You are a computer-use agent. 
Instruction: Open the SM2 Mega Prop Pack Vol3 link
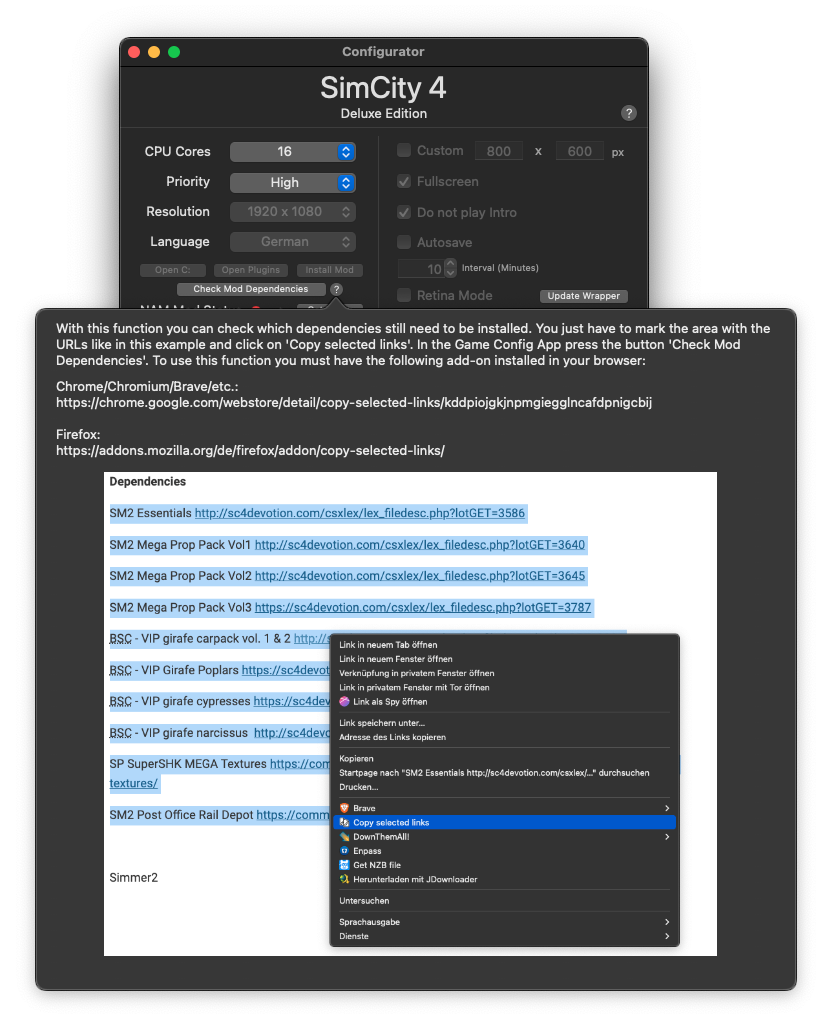pyautogui.click(x=423, y=608)
